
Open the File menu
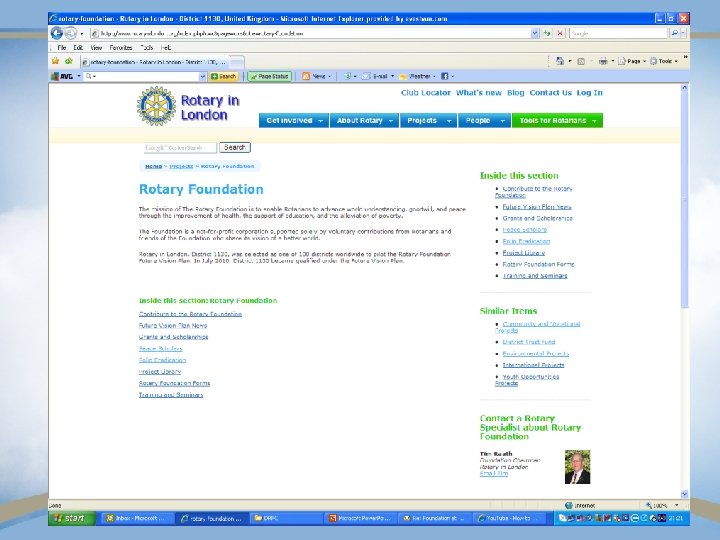(62, 48)
